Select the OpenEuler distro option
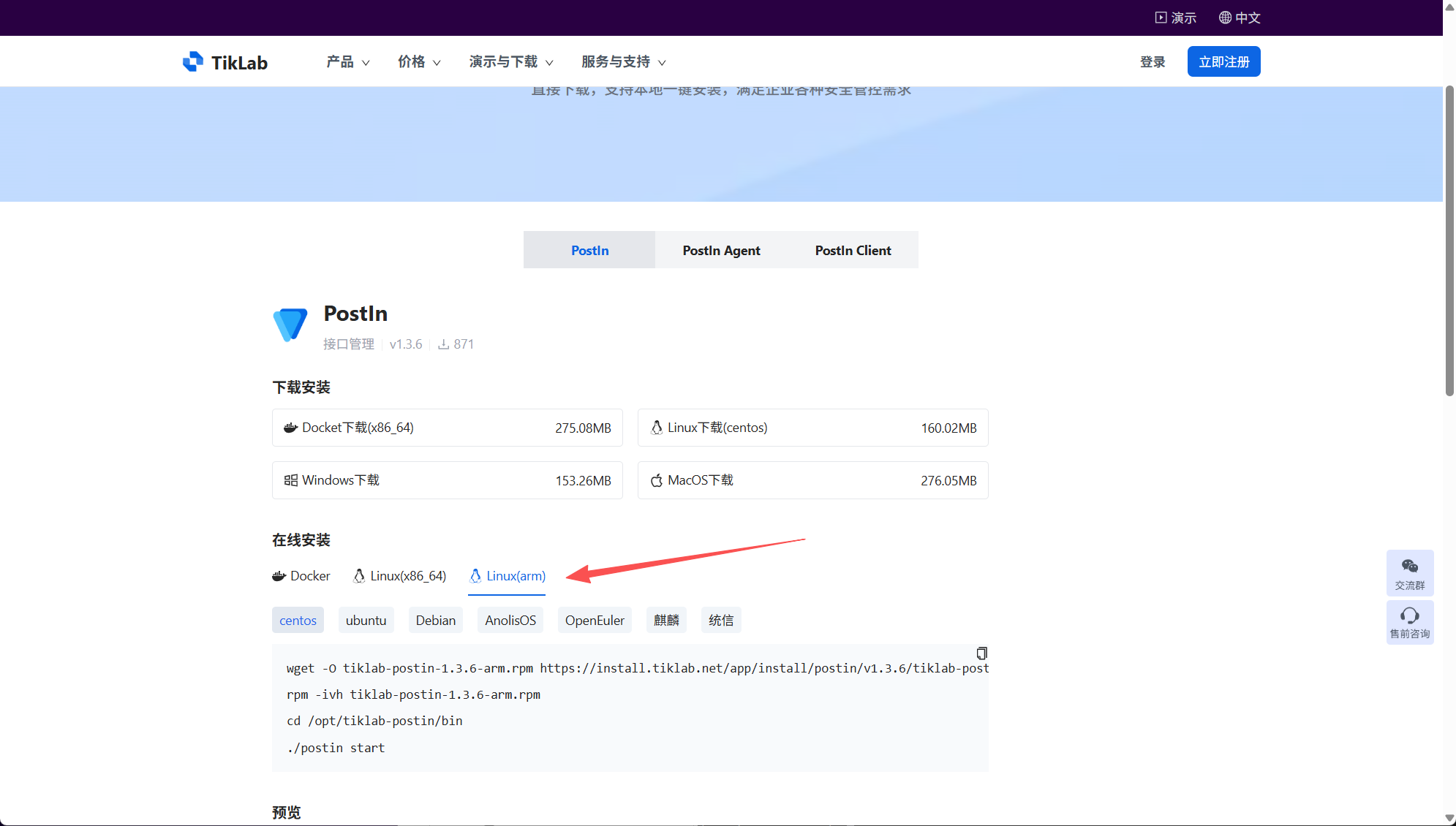The height and width of the screenshot is (826, 1456). [594, 620]
